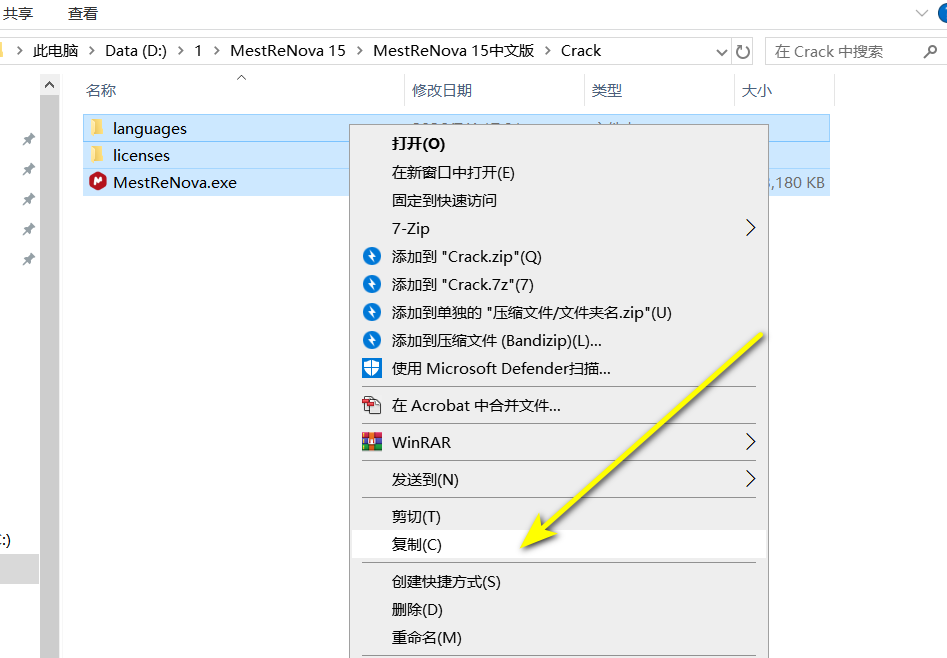Click the licenses folder icon
947x658 pixels.
pyautogui.click(x=97, y=155)
